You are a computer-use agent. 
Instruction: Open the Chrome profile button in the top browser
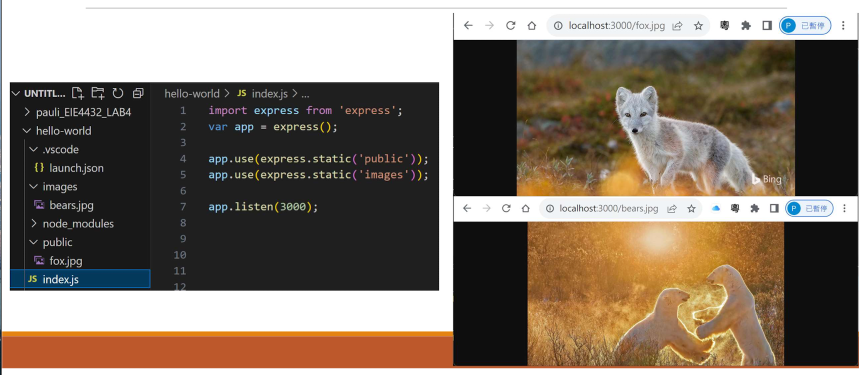805,26
